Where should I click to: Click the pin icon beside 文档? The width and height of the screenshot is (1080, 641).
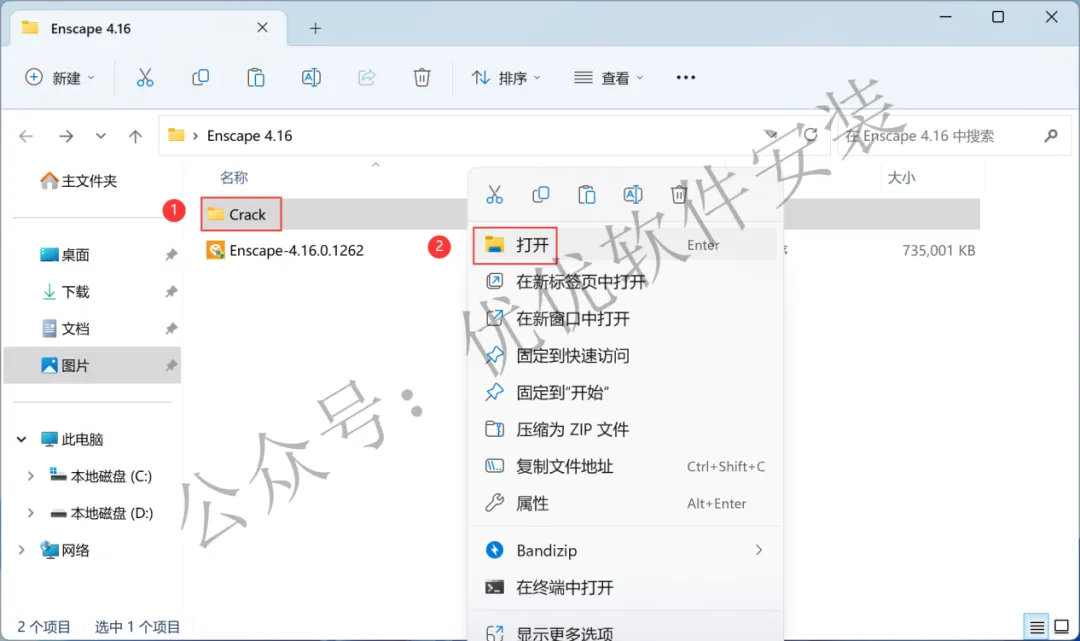tap(171, 328)
